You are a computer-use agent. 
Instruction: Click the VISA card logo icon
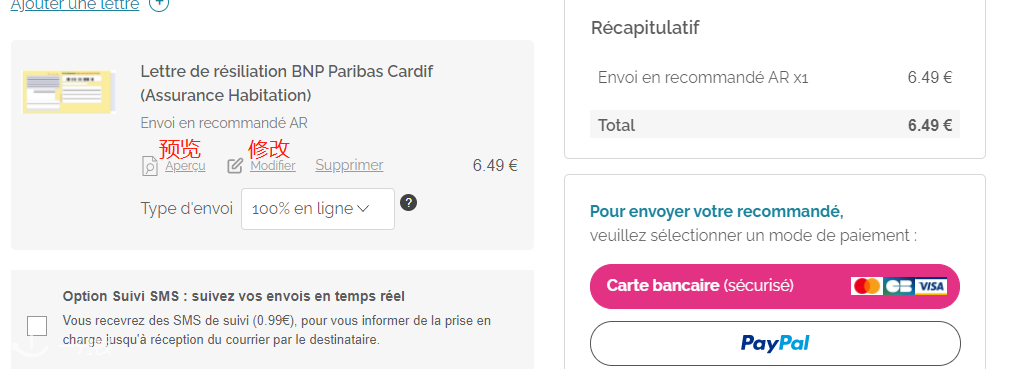[x=930, y=286]
